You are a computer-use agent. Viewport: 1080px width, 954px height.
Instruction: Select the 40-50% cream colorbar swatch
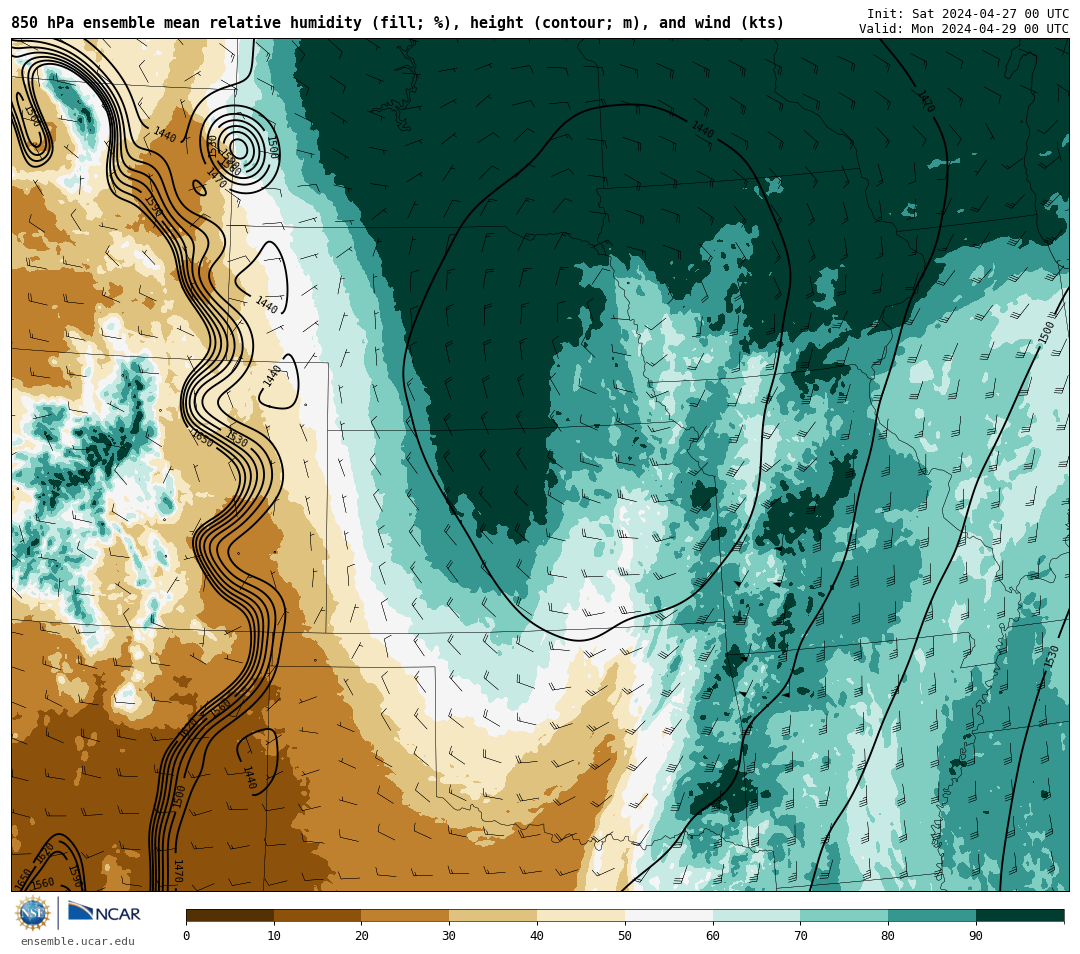(x=581, y=915)
